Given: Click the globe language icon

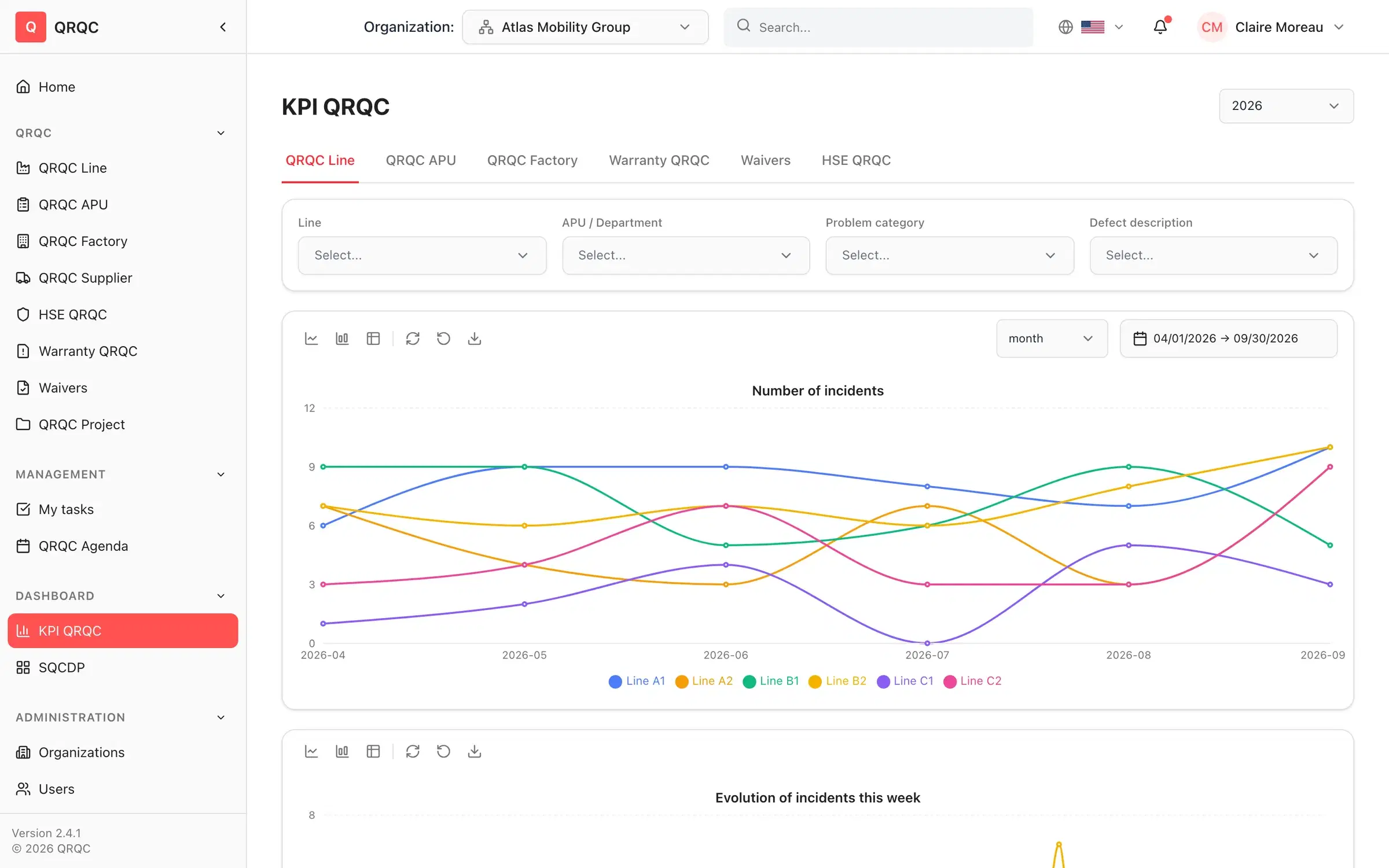Looking at the screenshot, I should [1065, 27].
